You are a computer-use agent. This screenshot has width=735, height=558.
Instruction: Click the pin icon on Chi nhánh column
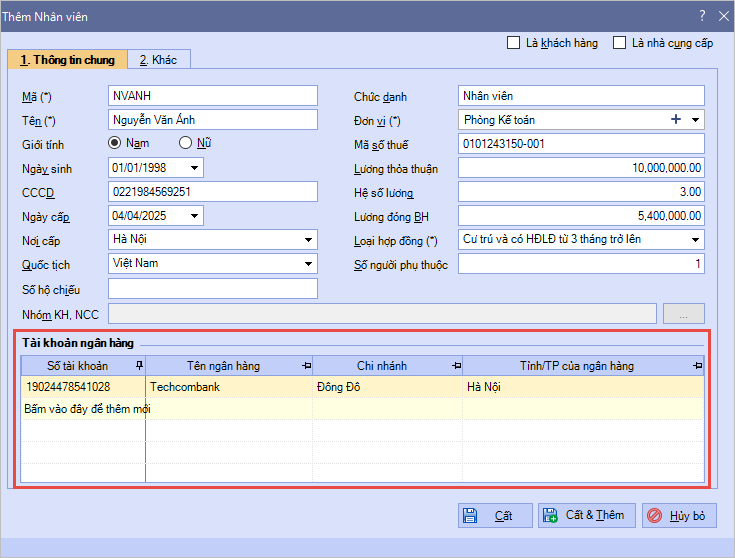456,366
